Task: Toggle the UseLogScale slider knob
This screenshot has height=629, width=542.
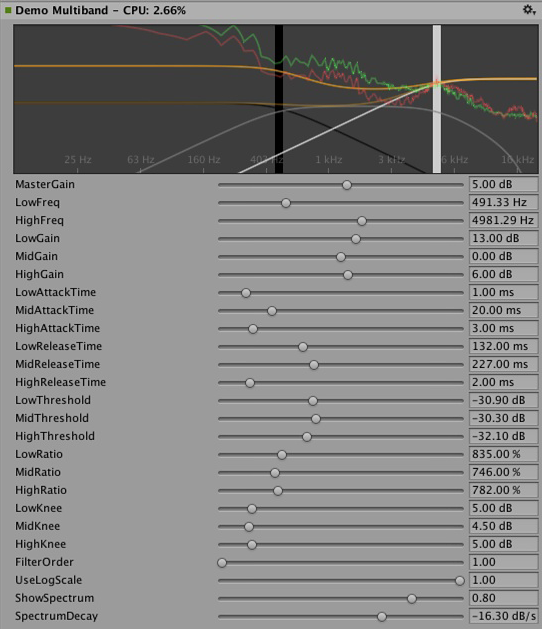Action: 460,580
